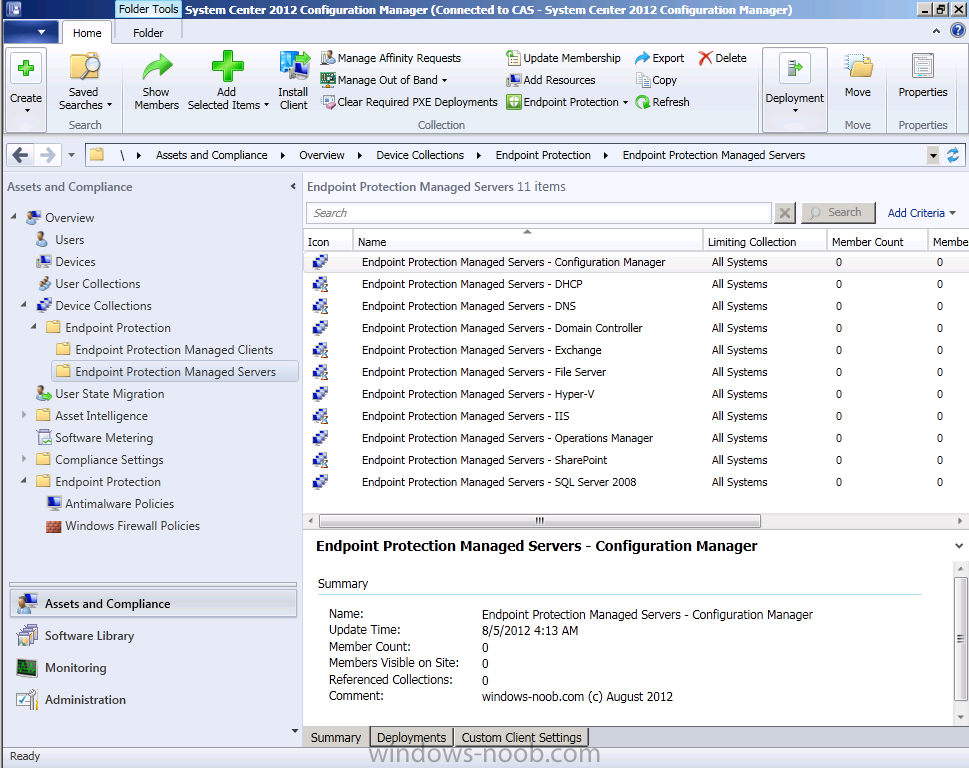Image resolution: width=969 pixels, height=768 pixels.
Task: Select Windows Firewall Policies node
Action: (123, 526)
